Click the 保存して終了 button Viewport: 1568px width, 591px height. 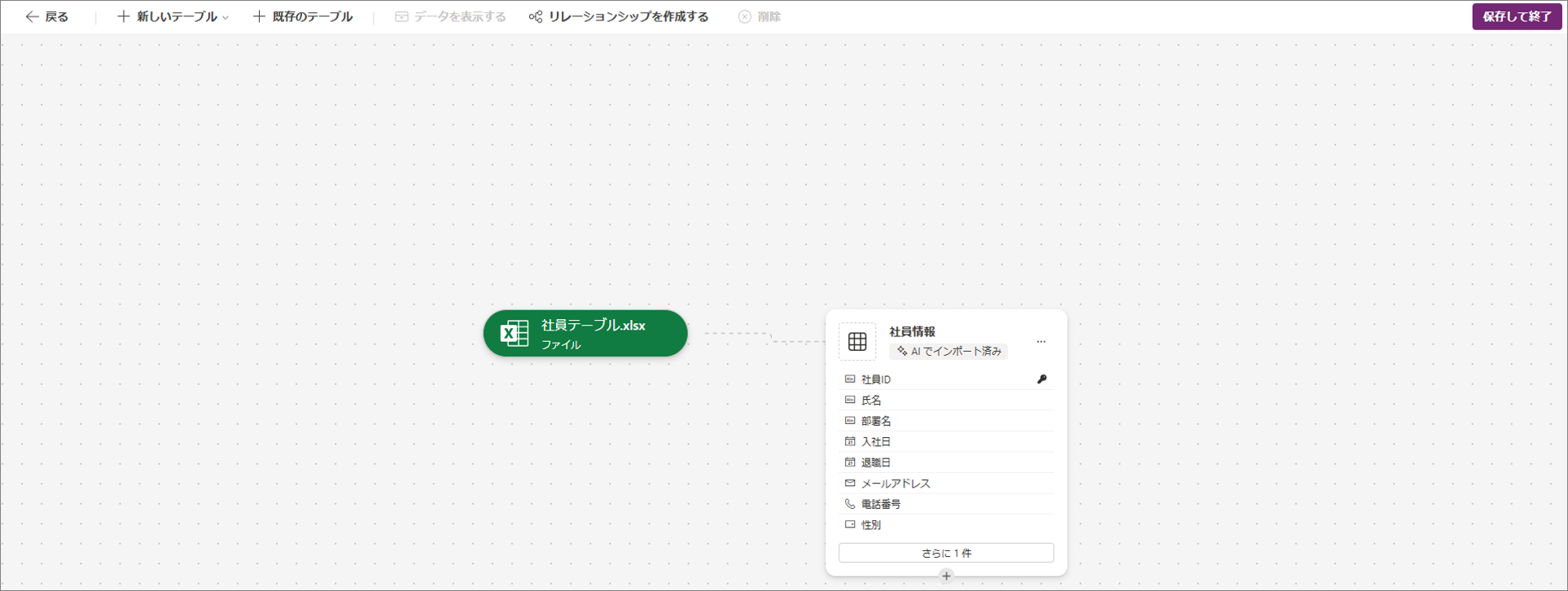point(1517,17)
